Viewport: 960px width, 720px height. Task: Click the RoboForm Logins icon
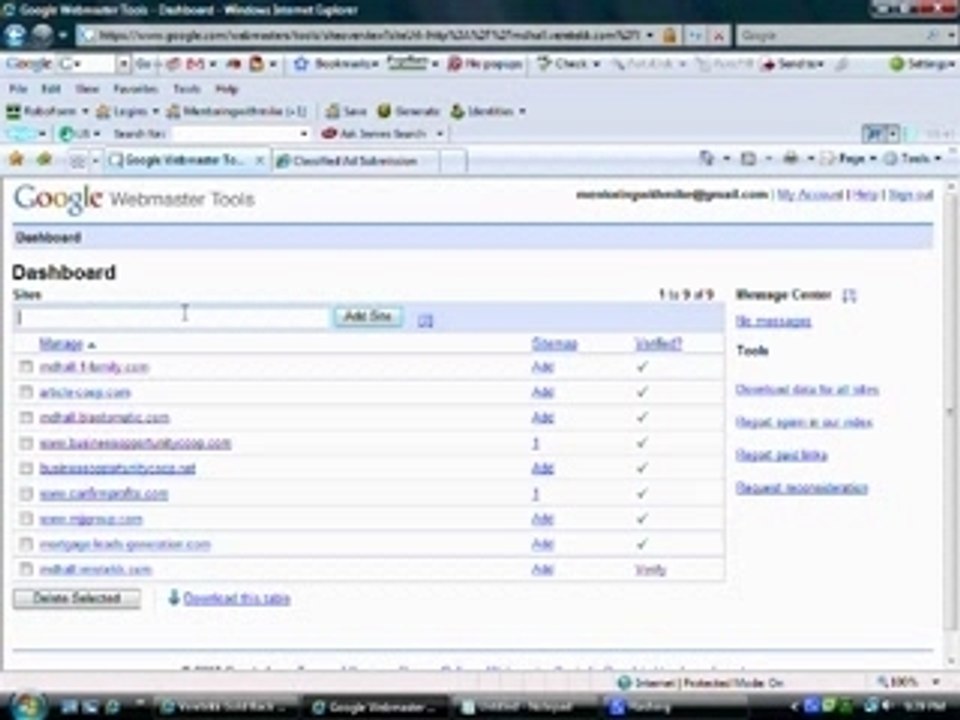point(103,111)
